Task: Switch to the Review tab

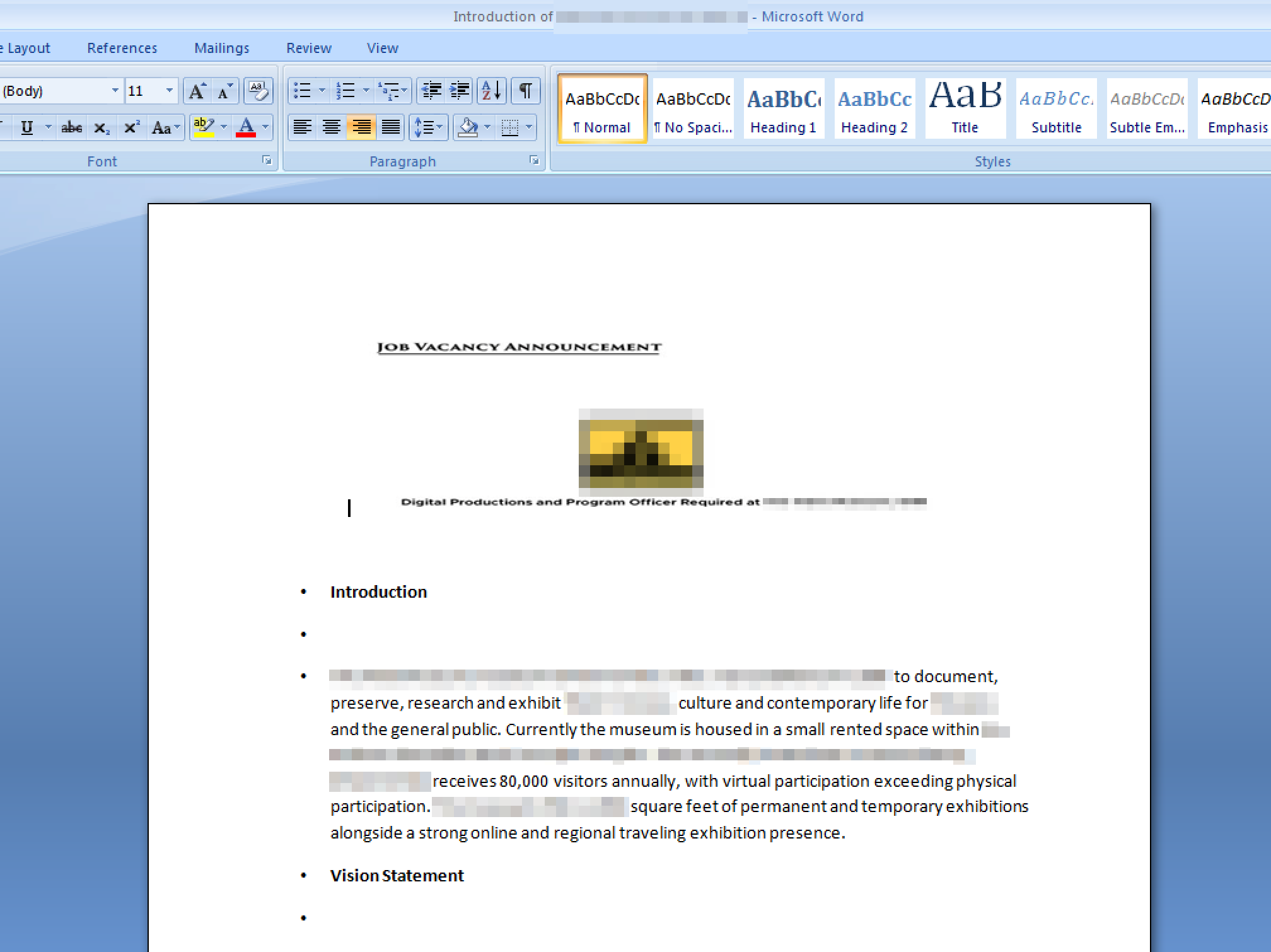Action: click(308, 48)
